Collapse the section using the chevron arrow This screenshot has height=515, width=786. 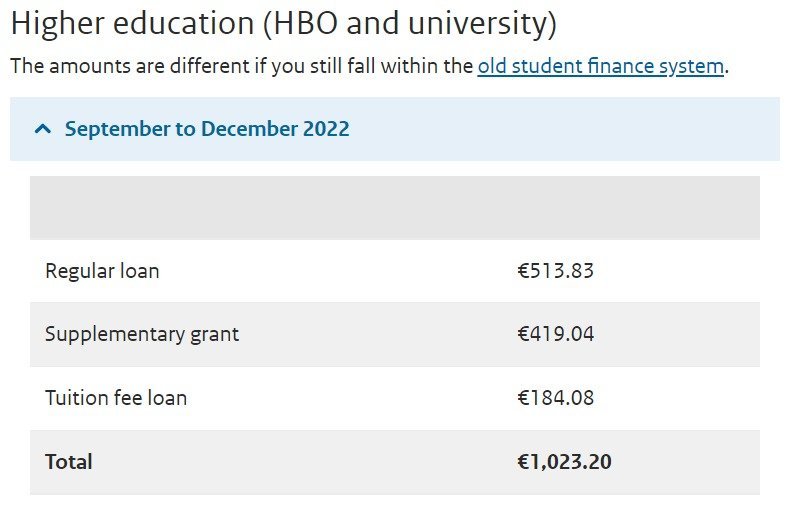coord(42,129)
